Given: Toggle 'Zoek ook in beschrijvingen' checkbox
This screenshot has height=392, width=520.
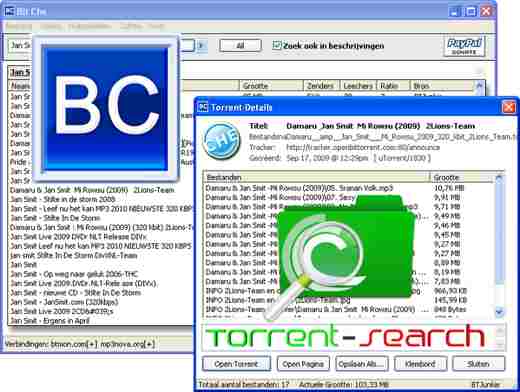Looking at the screenshot, I should click(x=277, y=45).
